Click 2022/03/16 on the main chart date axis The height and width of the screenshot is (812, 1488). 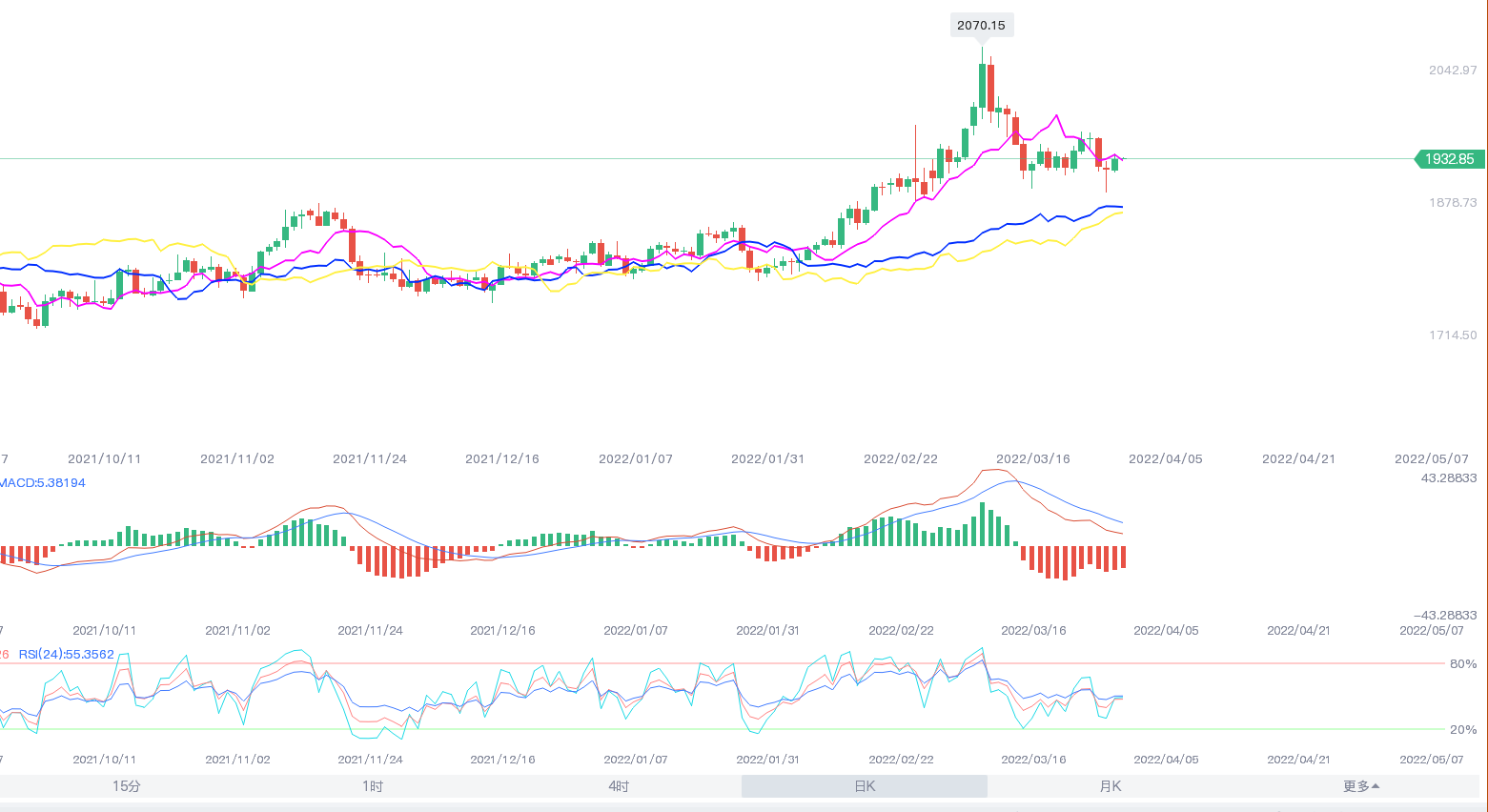pyautogui.click(x=1033, y=459)
